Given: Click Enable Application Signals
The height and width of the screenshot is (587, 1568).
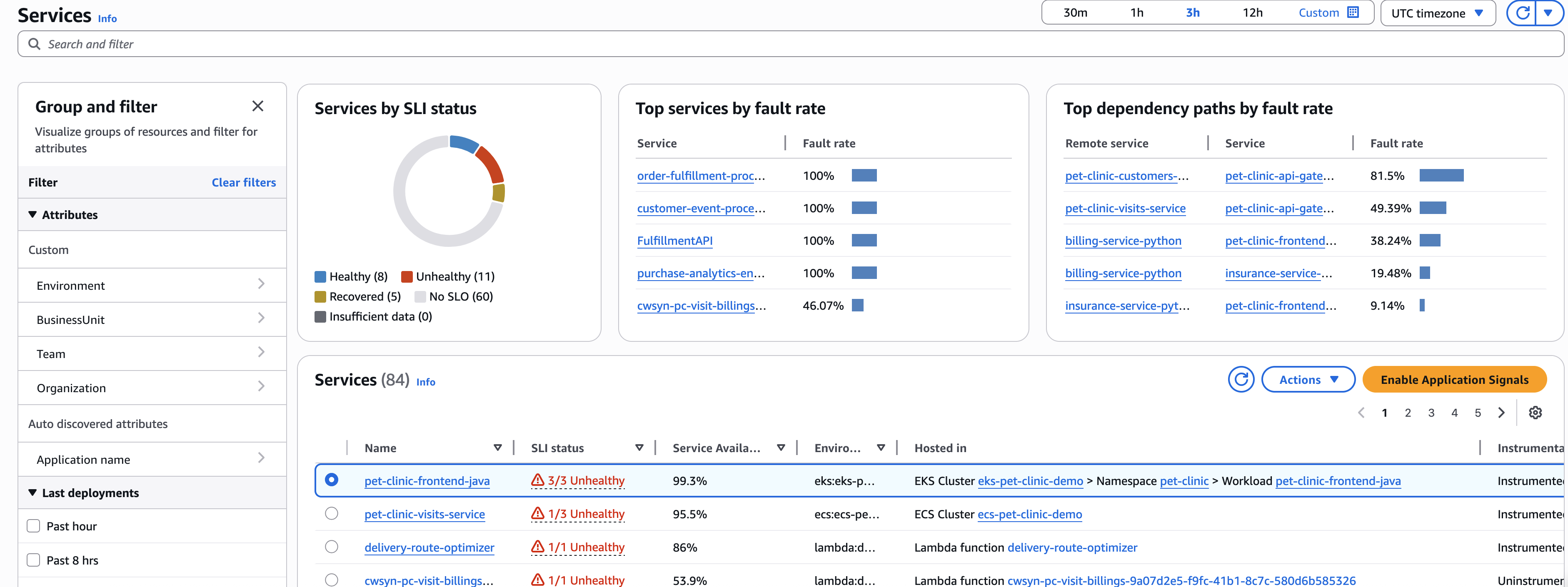Looking at the screenshot, I should coord(1454,380).
